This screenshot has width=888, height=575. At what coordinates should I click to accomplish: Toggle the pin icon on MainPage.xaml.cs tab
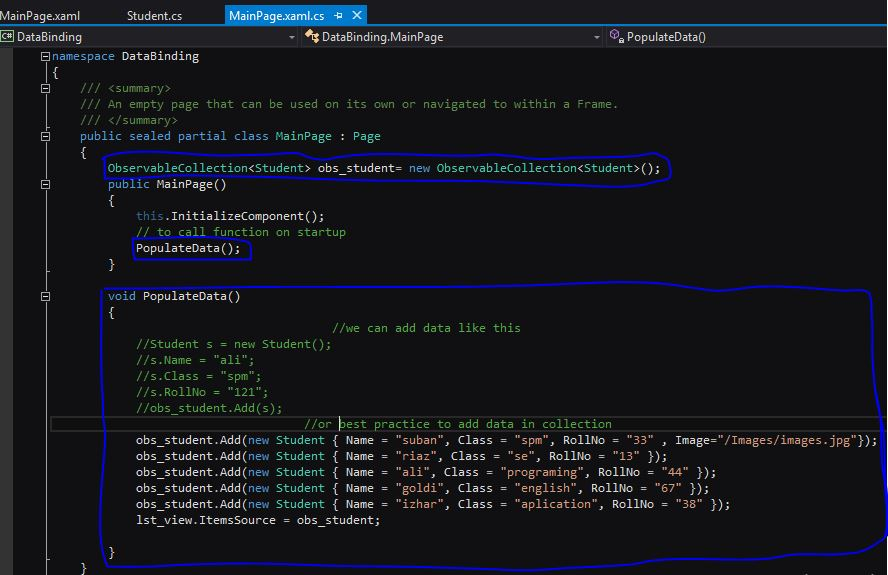click(x=339, y=16)
